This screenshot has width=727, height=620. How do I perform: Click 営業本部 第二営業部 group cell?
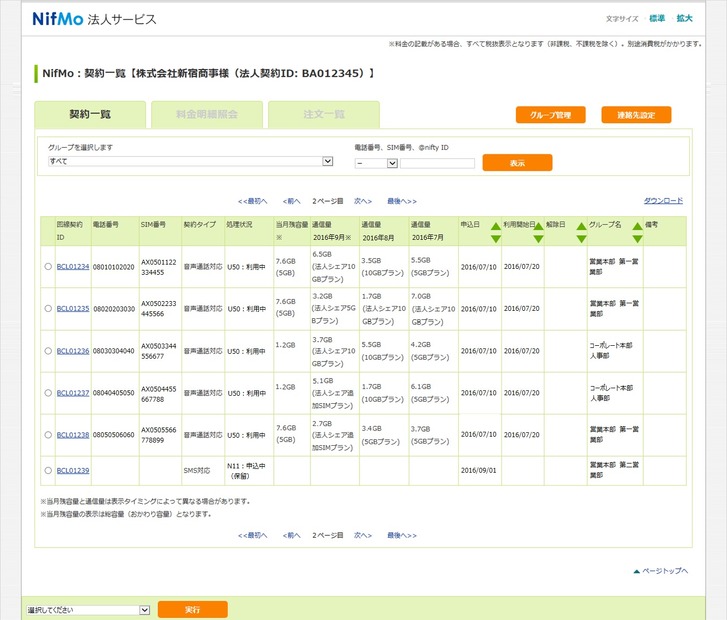615,471
